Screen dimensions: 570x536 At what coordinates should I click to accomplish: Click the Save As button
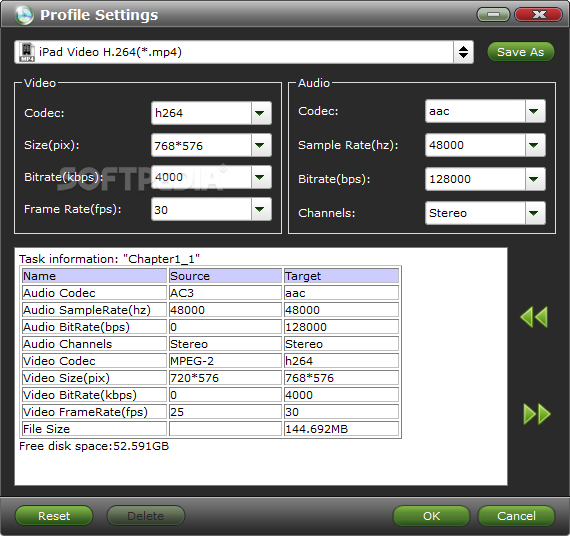[x=521, y=52]
